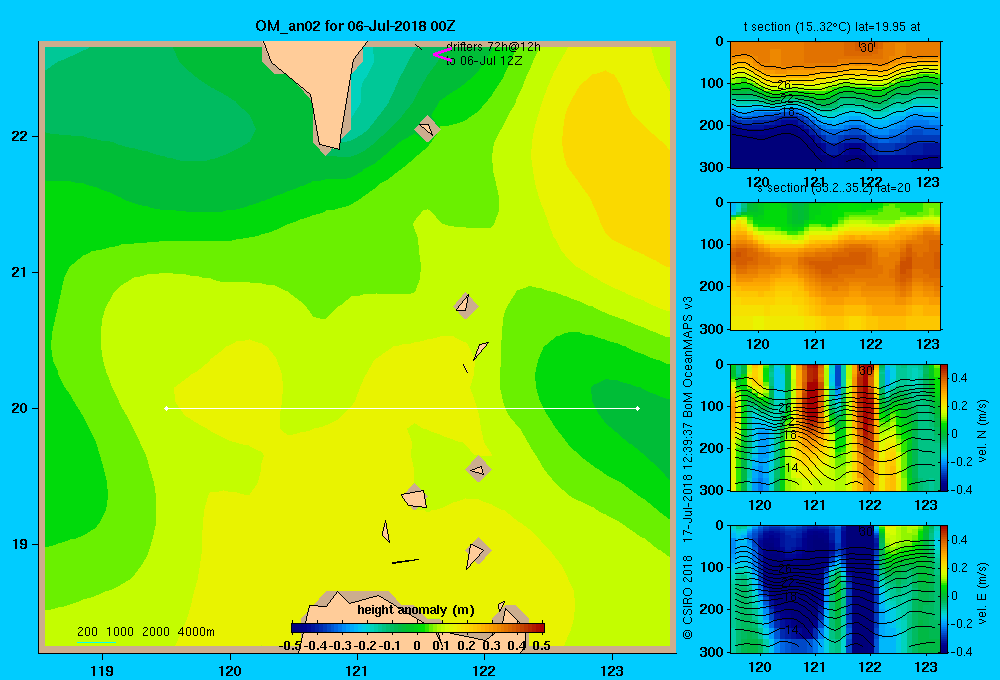Click the cyan 200 m contour legend line
1000x680 pixels.
(x=96, y=642)
